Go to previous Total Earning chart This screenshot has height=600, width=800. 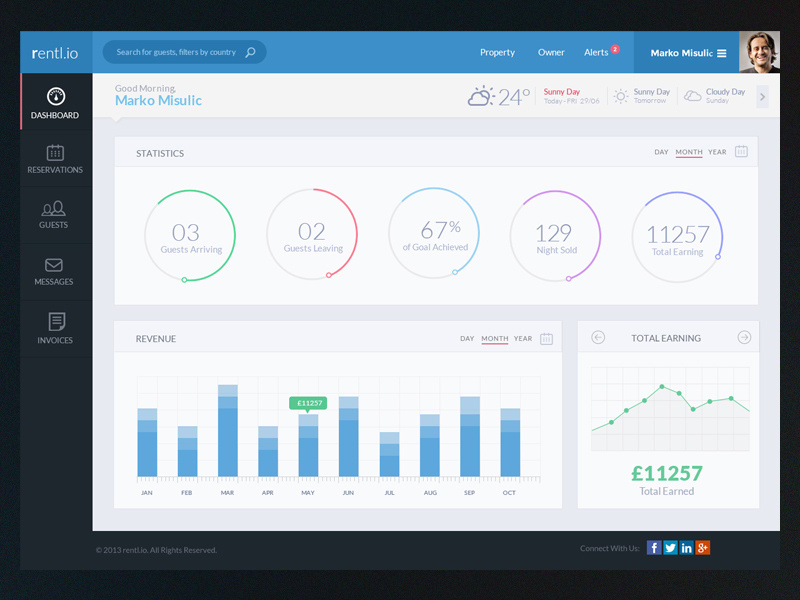[598, 337]
